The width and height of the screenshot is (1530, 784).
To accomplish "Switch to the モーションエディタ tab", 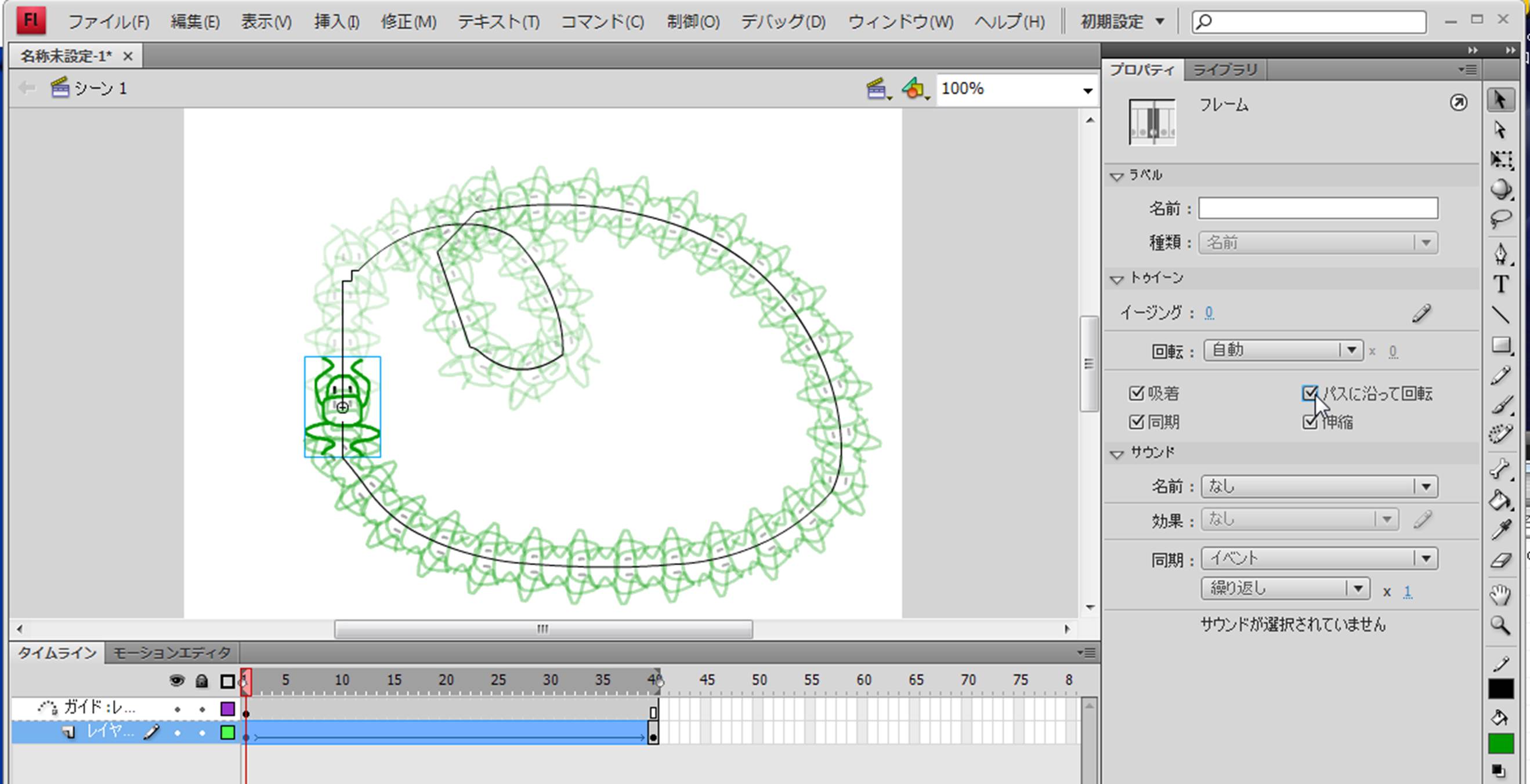I will pyautogui.click(x=172, y=653).
